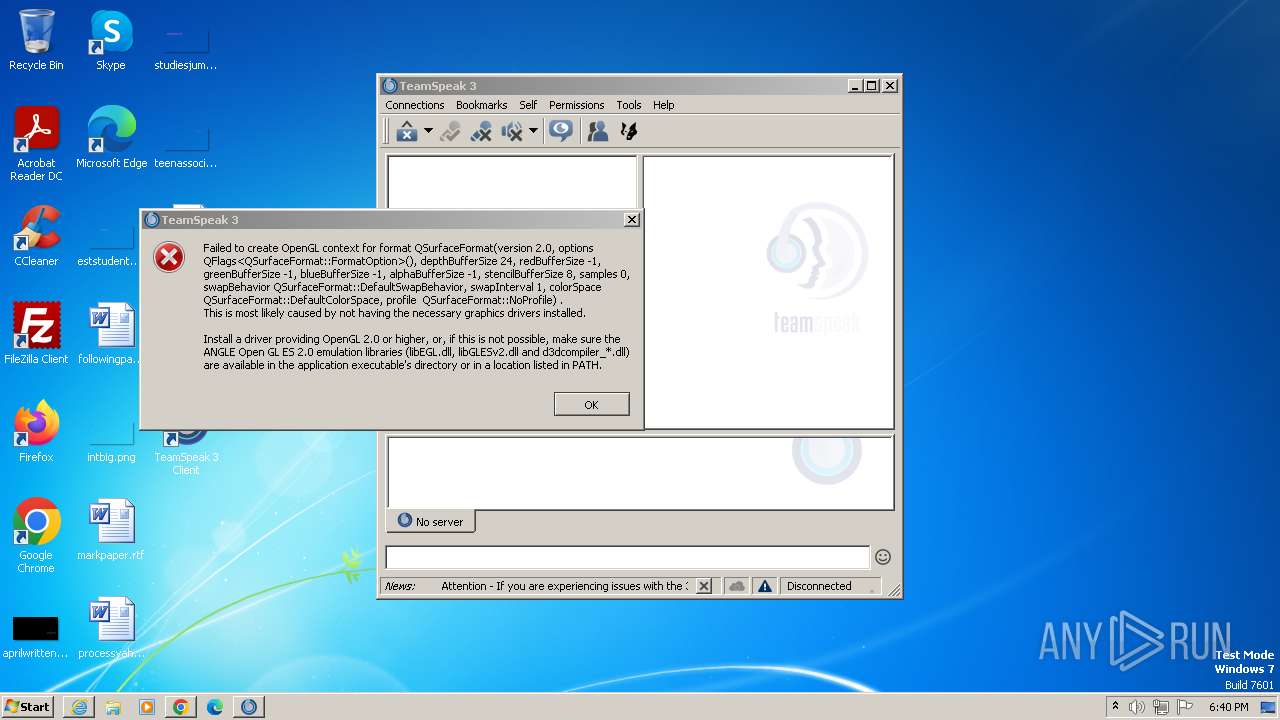
Task: Click the Disconnected status text
Action: point(819,586)
